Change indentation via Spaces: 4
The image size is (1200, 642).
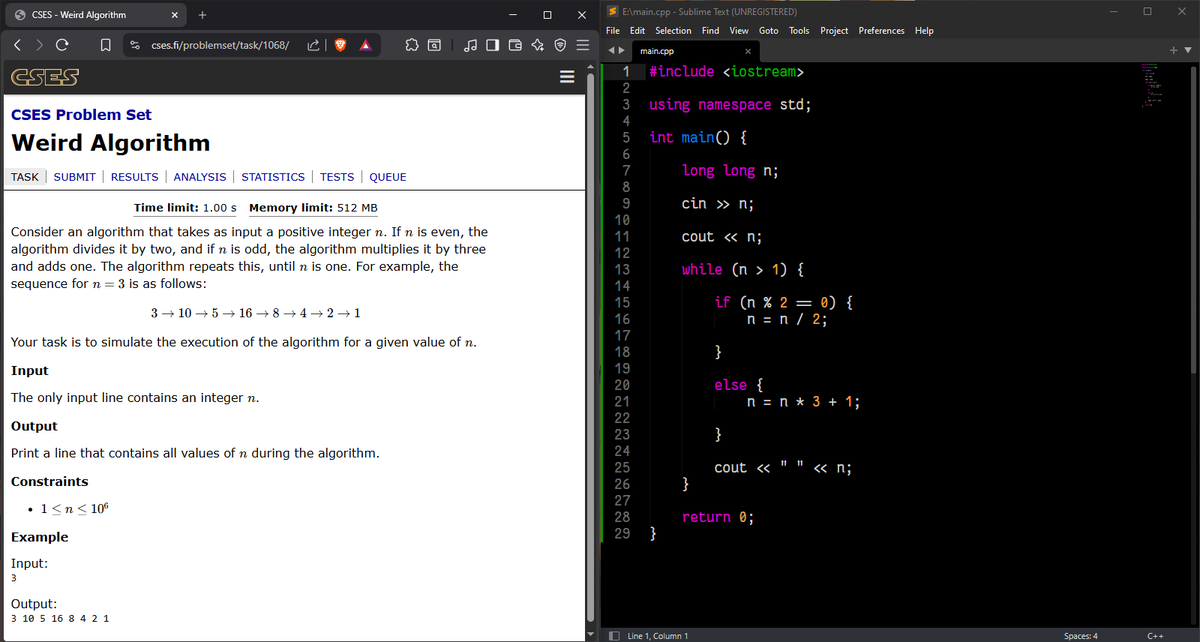1081,635
